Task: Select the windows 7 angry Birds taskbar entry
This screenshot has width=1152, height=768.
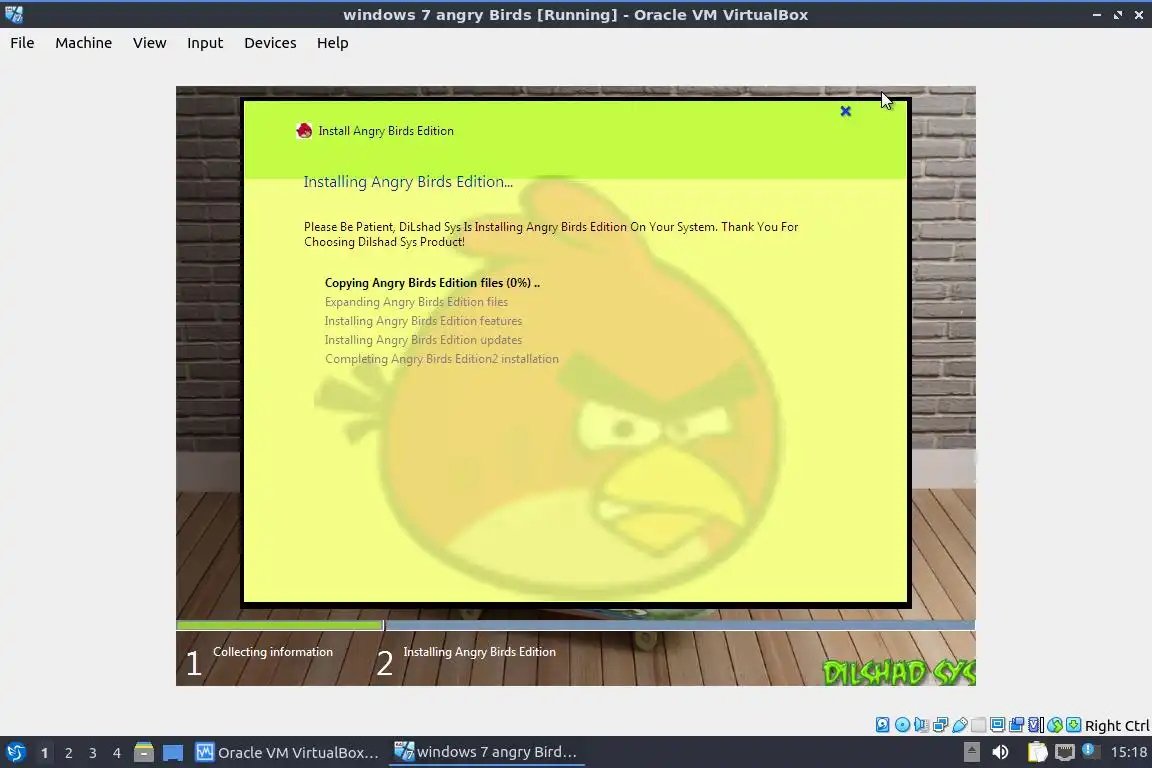Action: point(486,752)
